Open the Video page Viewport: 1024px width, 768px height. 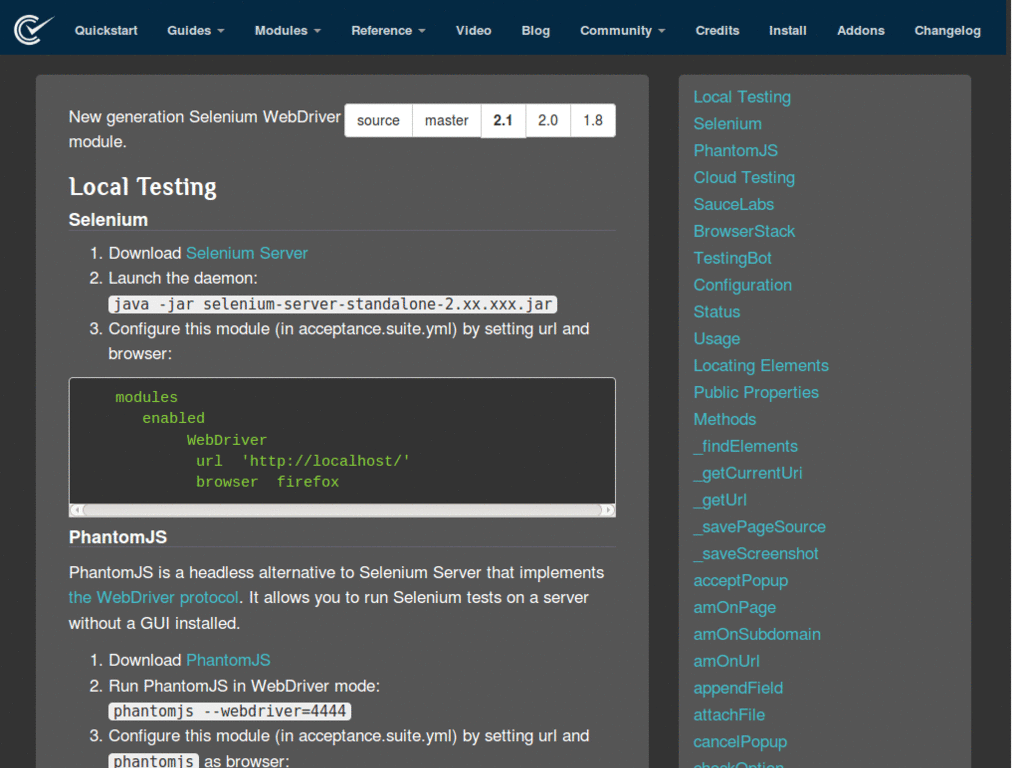tap(473, 31)
